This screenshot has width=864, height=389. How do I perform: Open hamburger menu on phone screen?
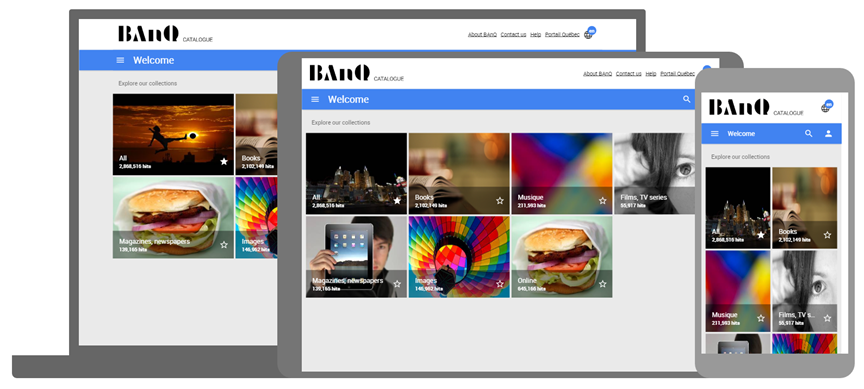[x=715, y=133]
